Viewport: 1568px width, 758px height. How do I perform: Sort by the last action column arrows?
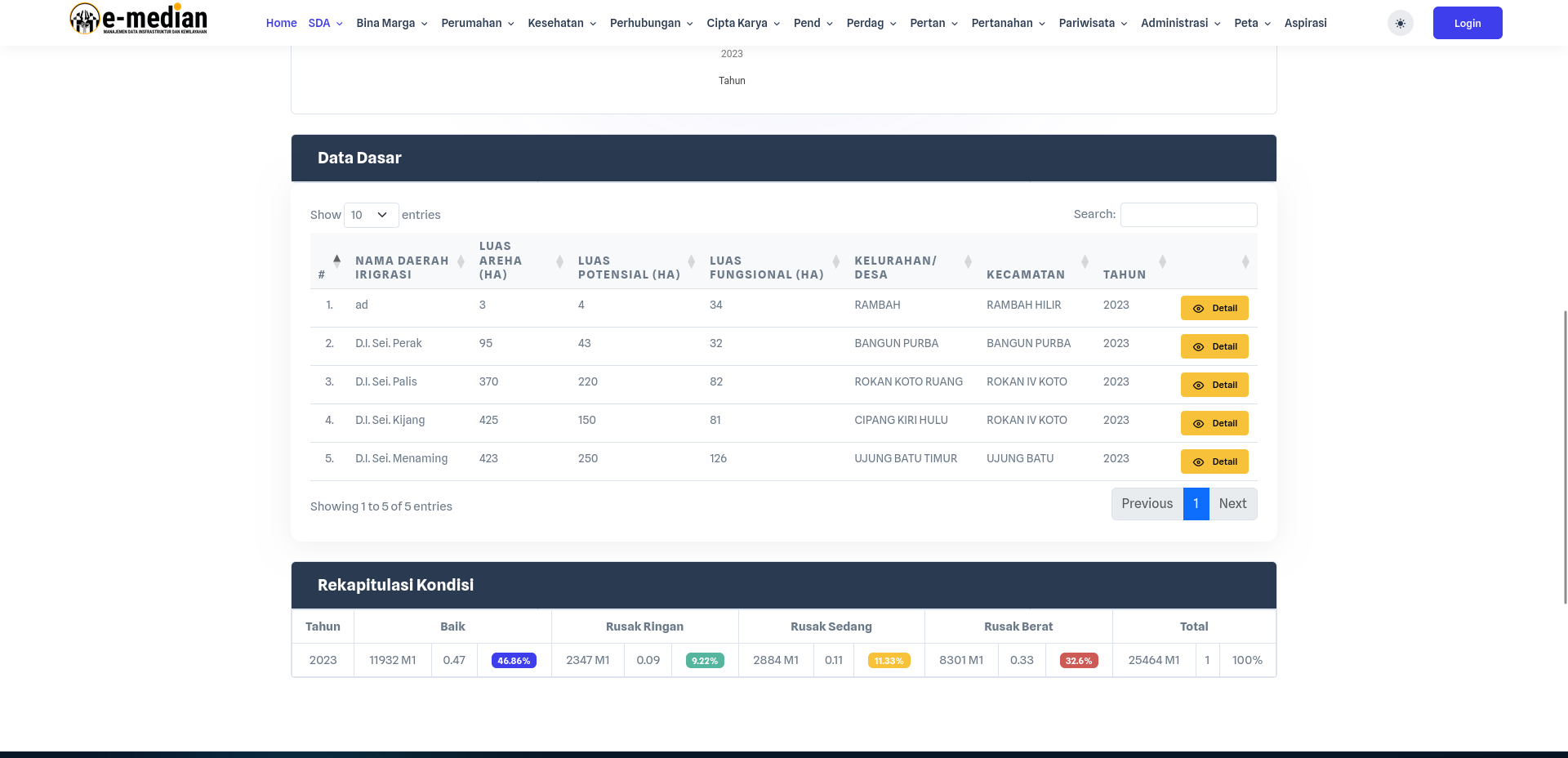[1245, 261]
